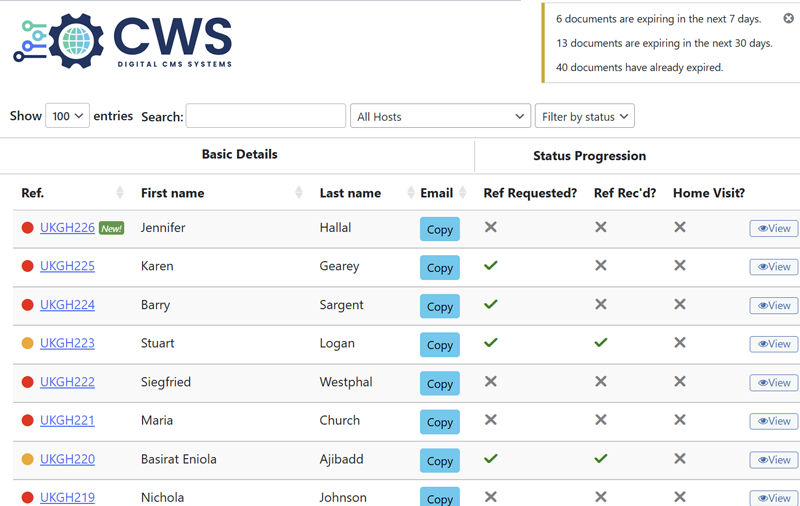800x506 pixels.
Task: Click Ref Rec'd checkmark for Basirat Eniola
Action: (x=601, y=458)
